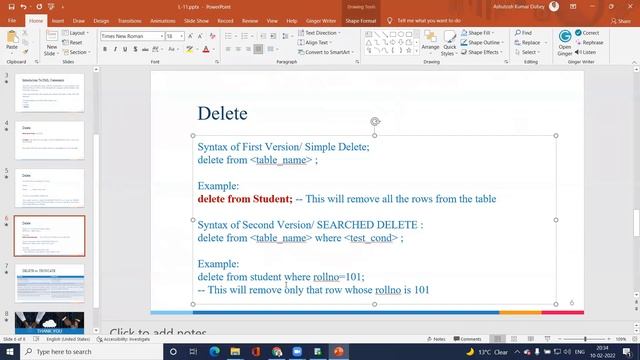
Task: Open Shape Outline options
Action: [482, 42]
